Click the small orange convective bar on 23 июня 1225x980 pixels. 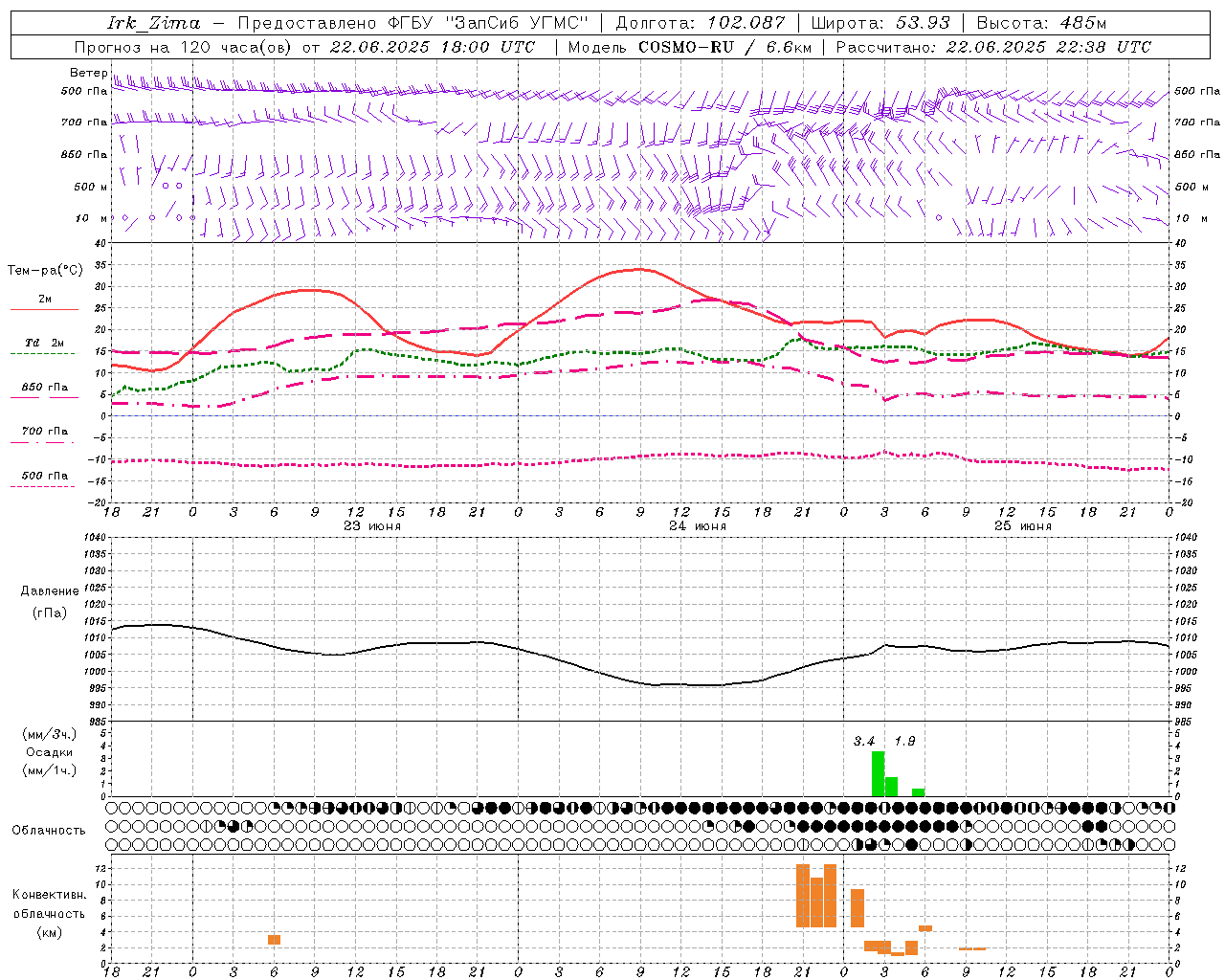pyautogui.click(x=274, y=940)
